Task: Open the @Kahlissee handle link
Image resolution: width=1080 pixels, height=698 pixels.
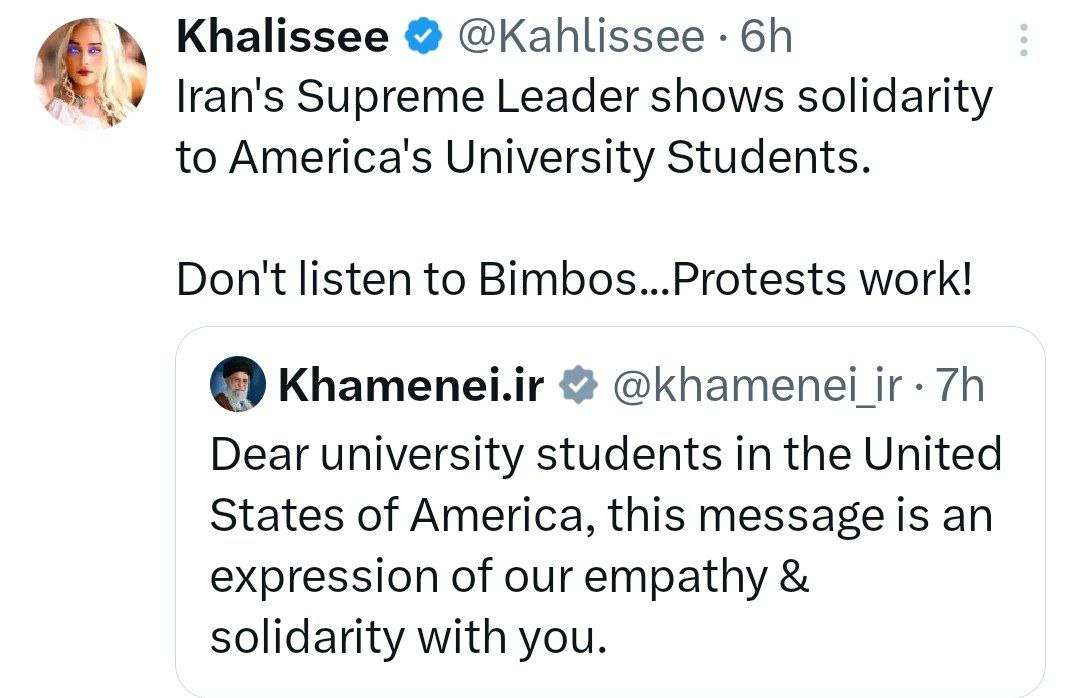Action: point(580,37)
